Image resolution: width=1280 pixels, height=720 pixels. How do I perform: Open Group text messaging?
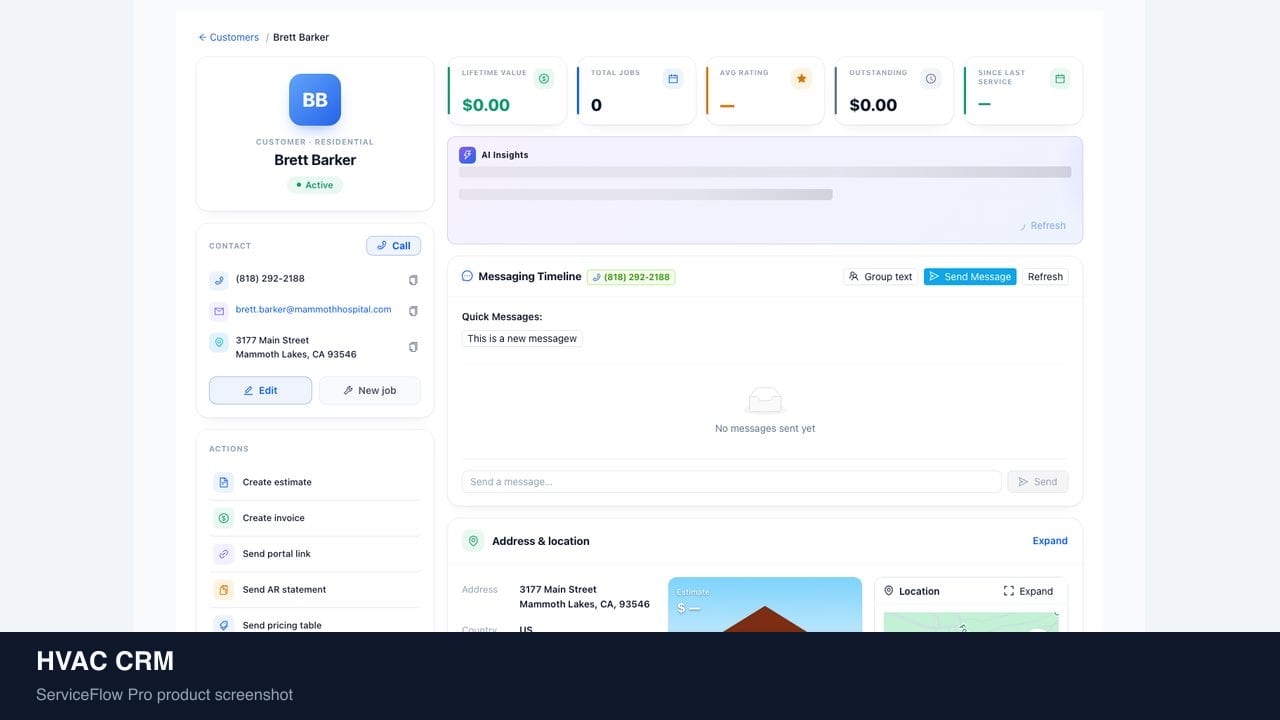(880, 277)
